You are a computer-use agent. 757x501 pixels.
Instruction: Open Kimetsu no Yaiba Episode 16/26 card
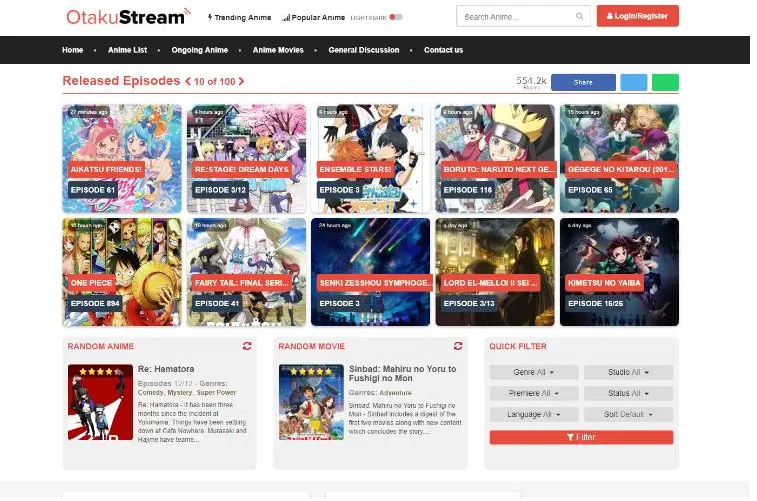pyautogui.click(x=619, y=272)
